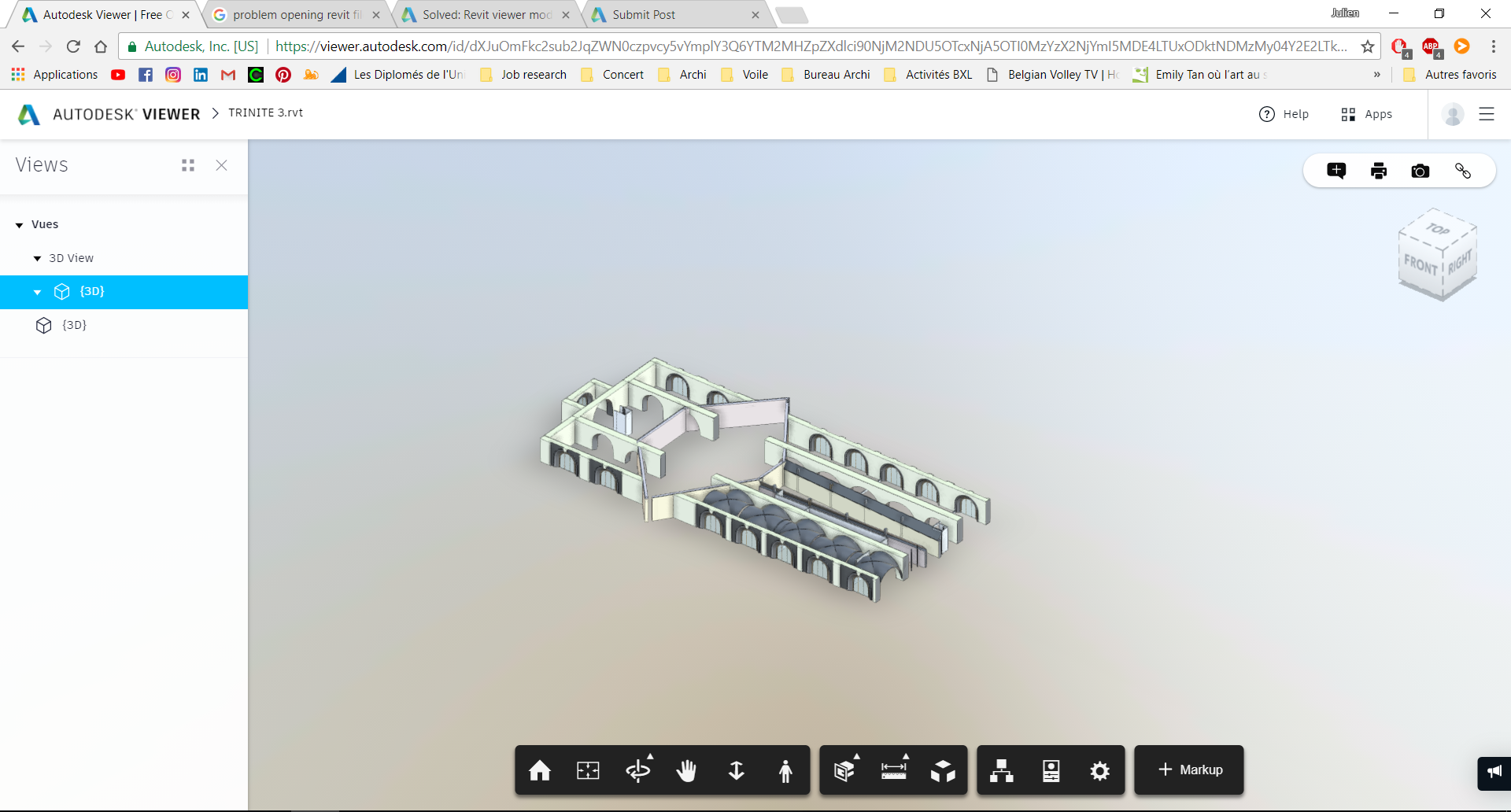The width and height of the screenshot is (1511, 812).
Task: Switch to the problem opening revit tab
Action: (x=296, y=14)
